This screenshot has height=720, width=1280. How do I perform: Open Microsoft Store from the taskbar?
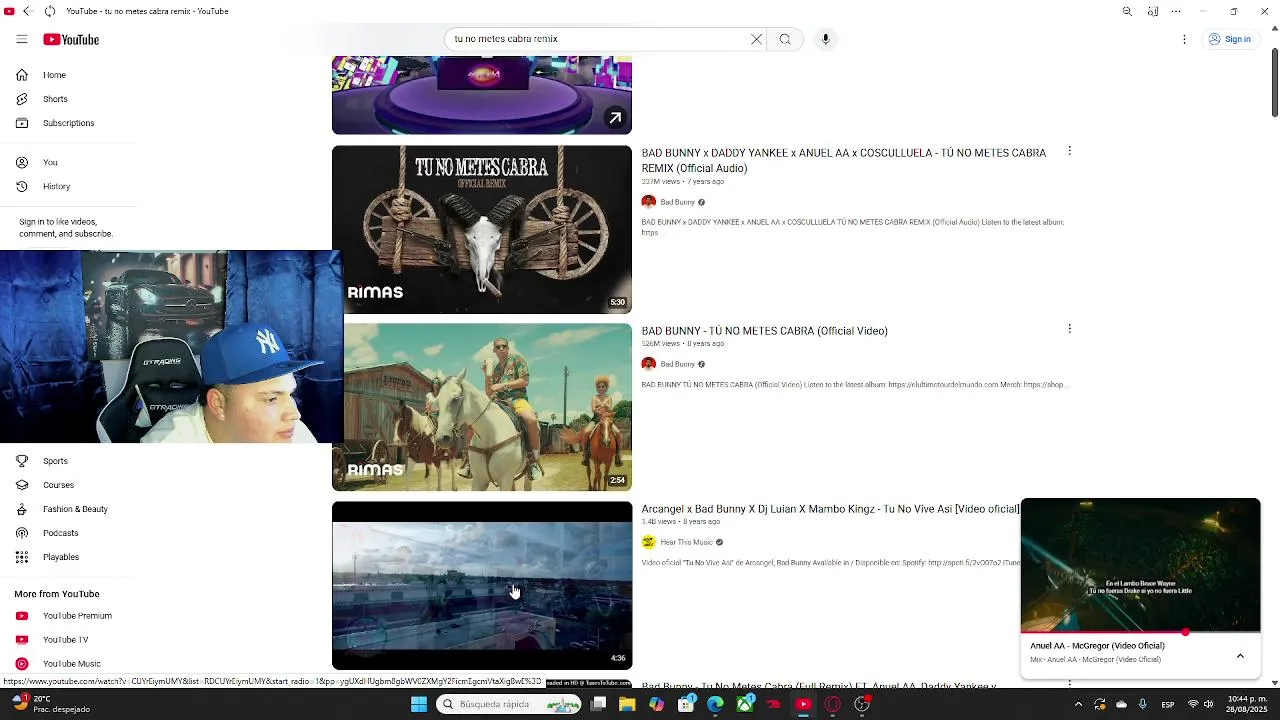coord(686,705)
